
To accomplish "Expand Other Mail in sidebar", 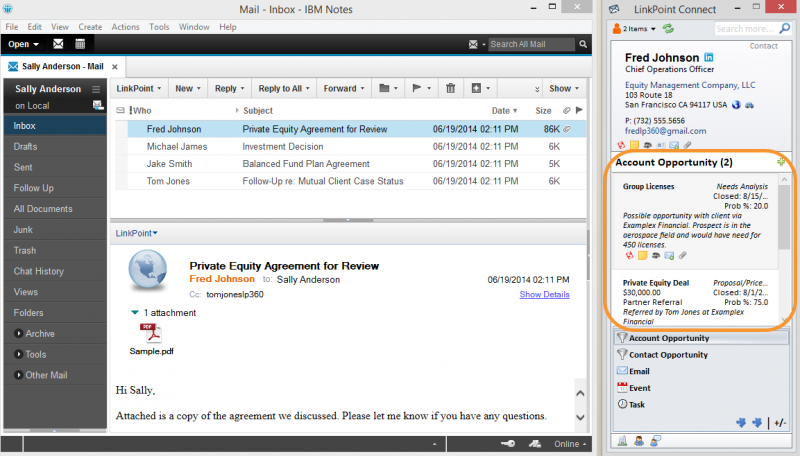I will point(18,375).
